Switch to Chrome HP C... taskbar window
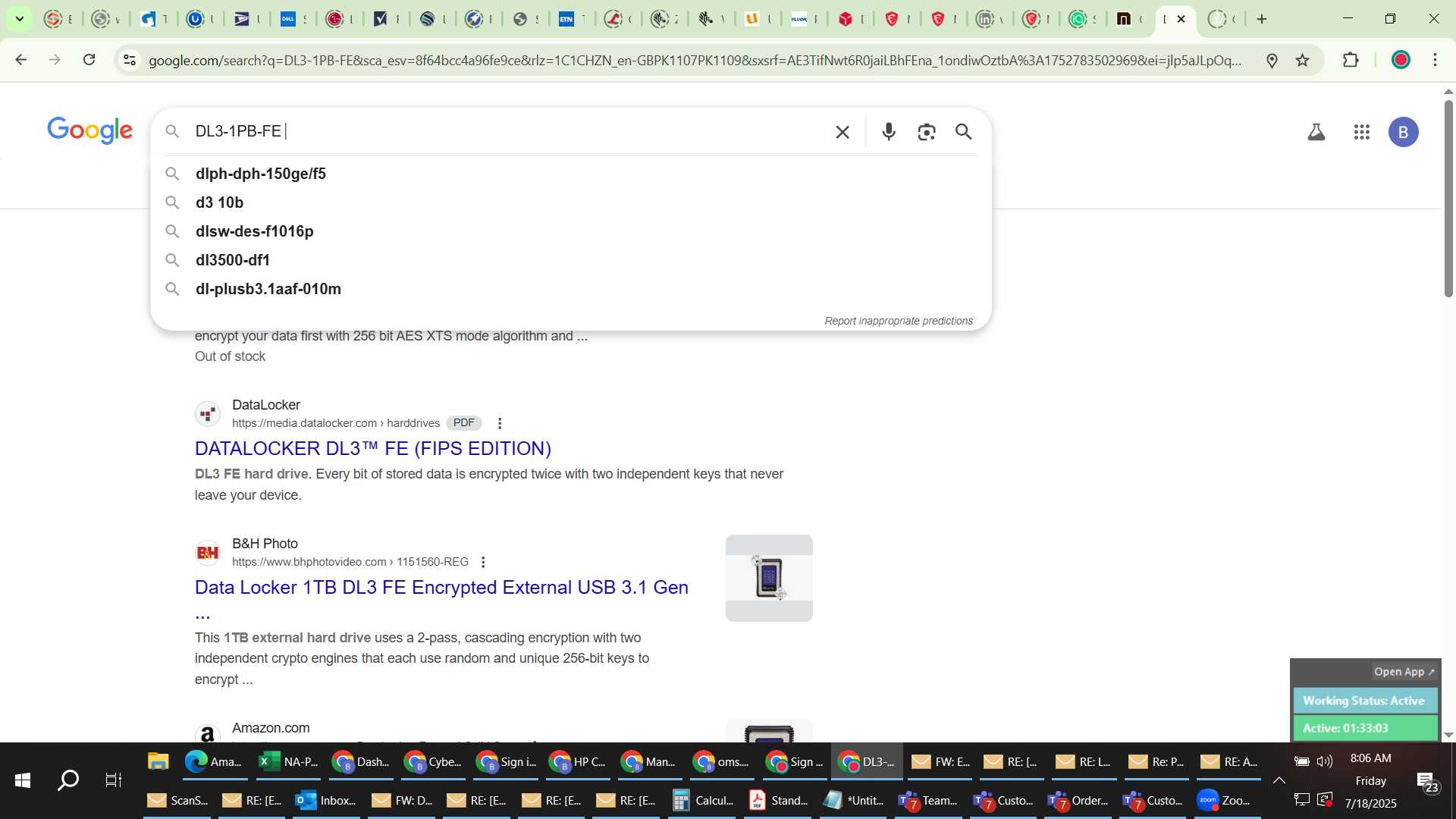Screen dimensions: 1456x819 click(578, 761)
